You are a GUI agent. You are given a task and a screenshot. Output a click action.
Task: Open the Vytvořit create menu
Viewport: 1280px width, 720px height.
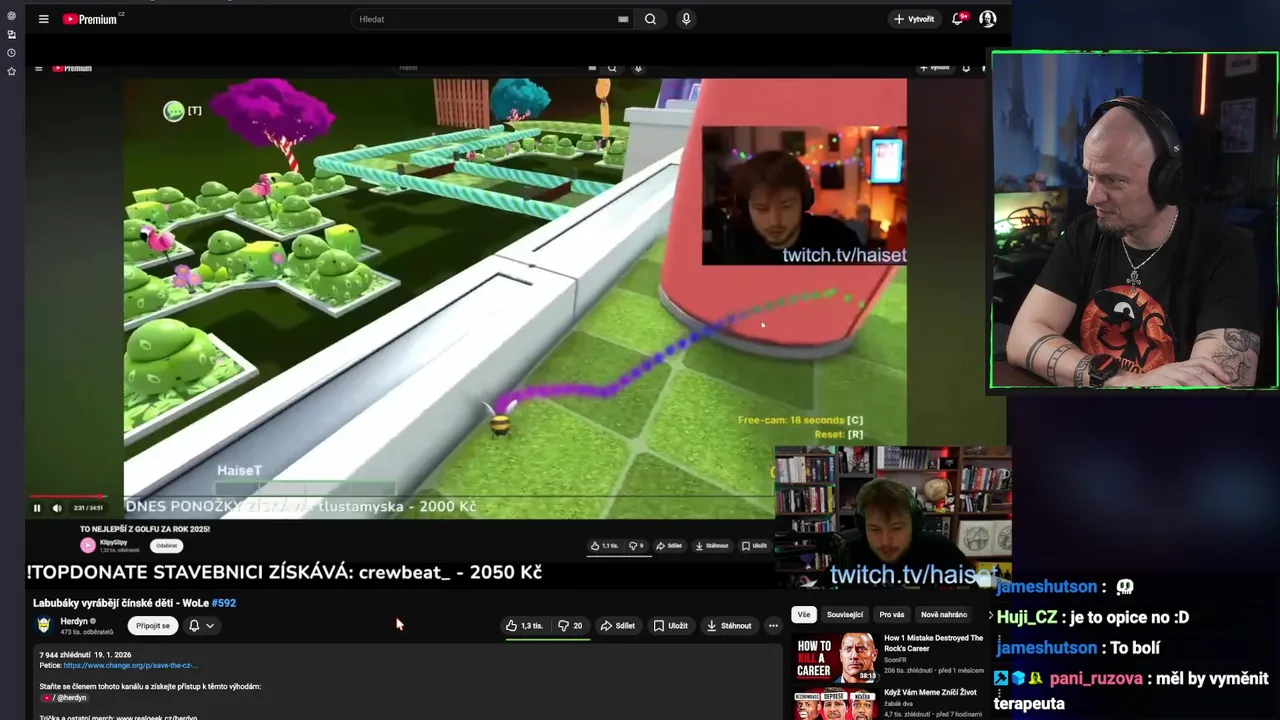[x=914, y=19]
